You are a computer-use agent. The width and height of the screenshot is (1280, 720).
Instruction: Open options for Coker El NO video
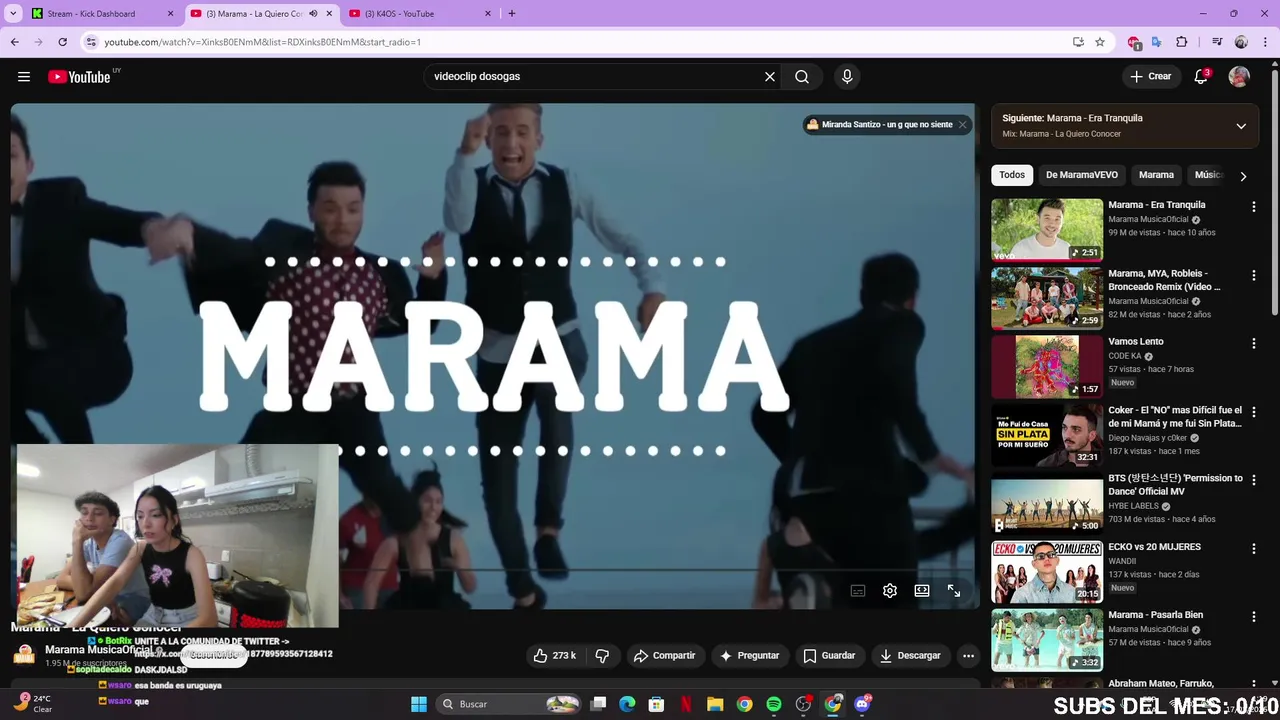click(1253, 411)
